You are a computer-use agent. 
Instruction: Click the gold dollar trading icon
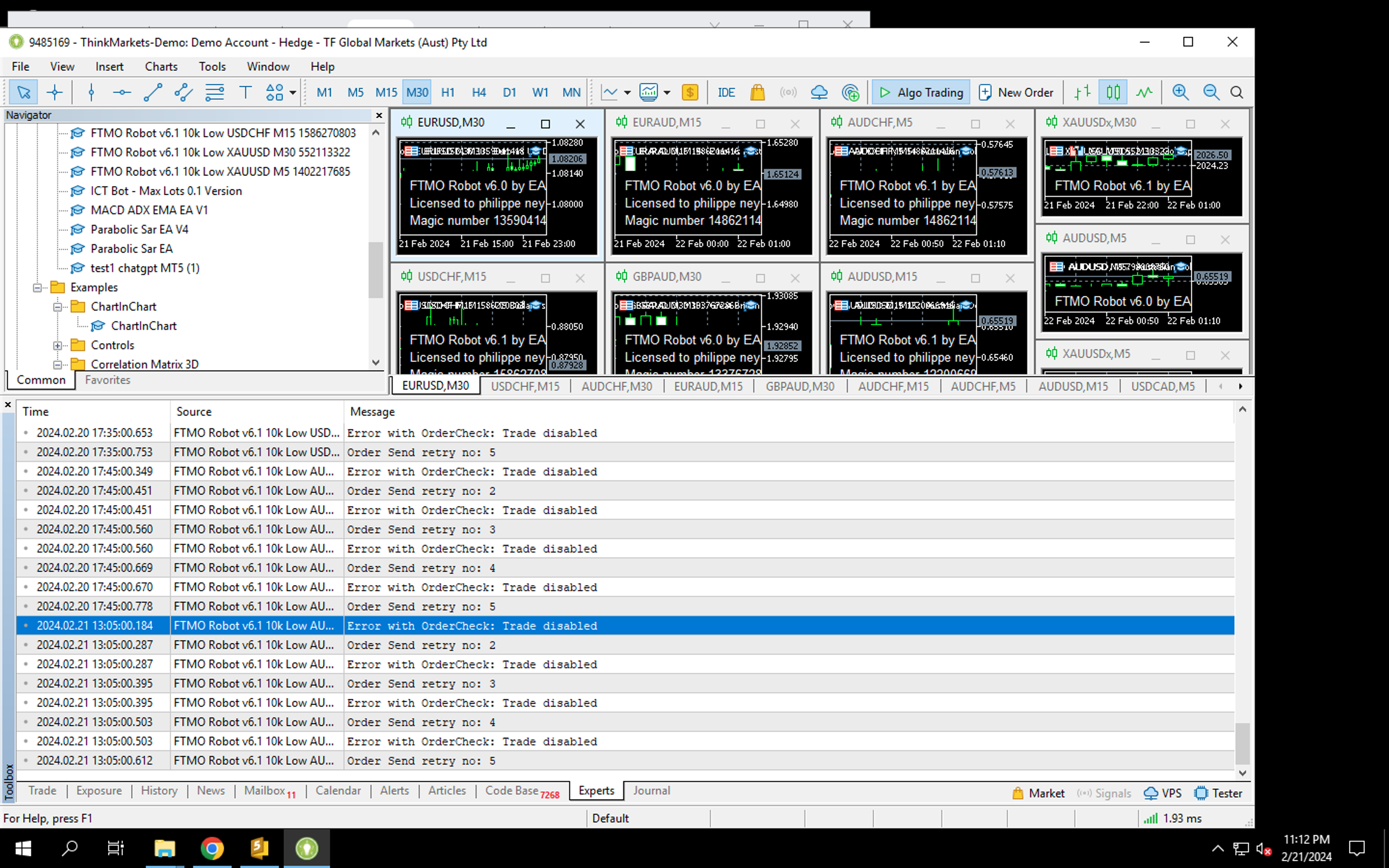[x=690, y=93]
